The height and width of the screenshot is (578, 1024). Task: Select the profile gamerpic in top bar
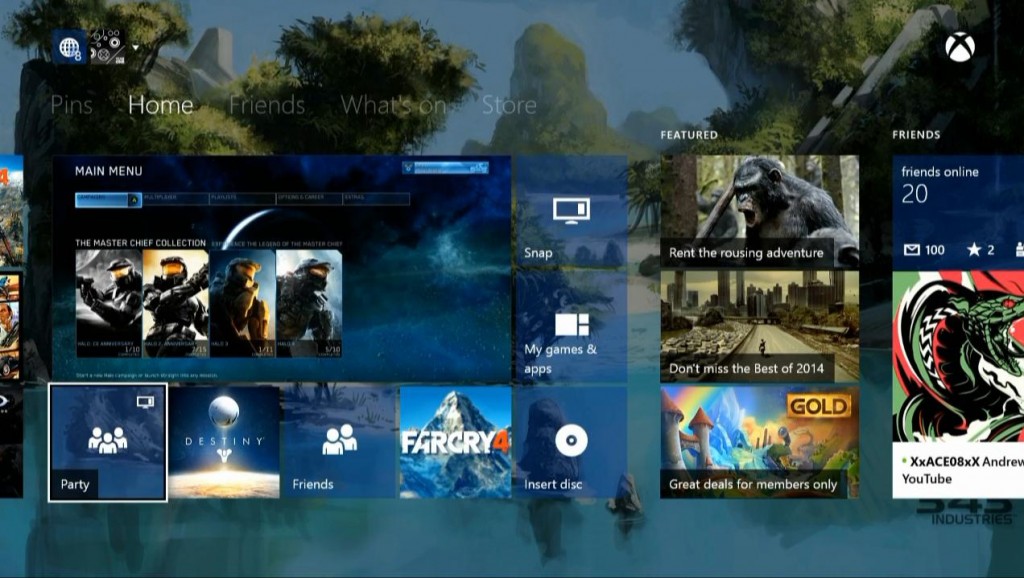(106, 46)
